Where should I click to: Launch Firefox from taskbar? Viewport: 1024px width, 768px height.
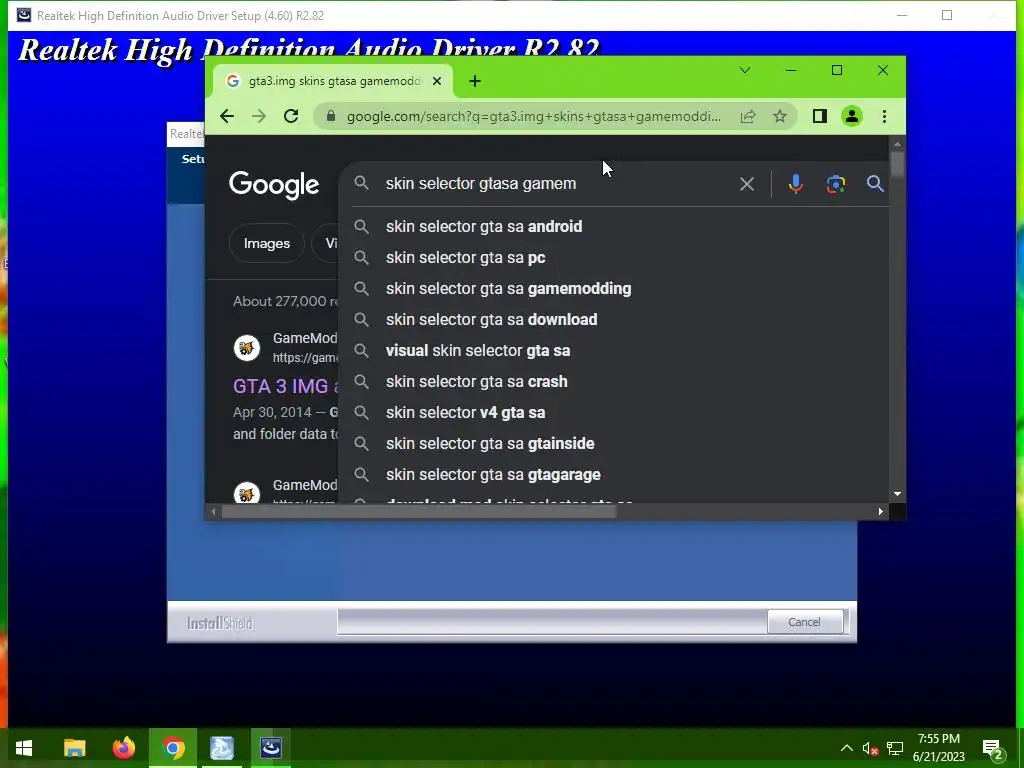[x=123, y=748]
